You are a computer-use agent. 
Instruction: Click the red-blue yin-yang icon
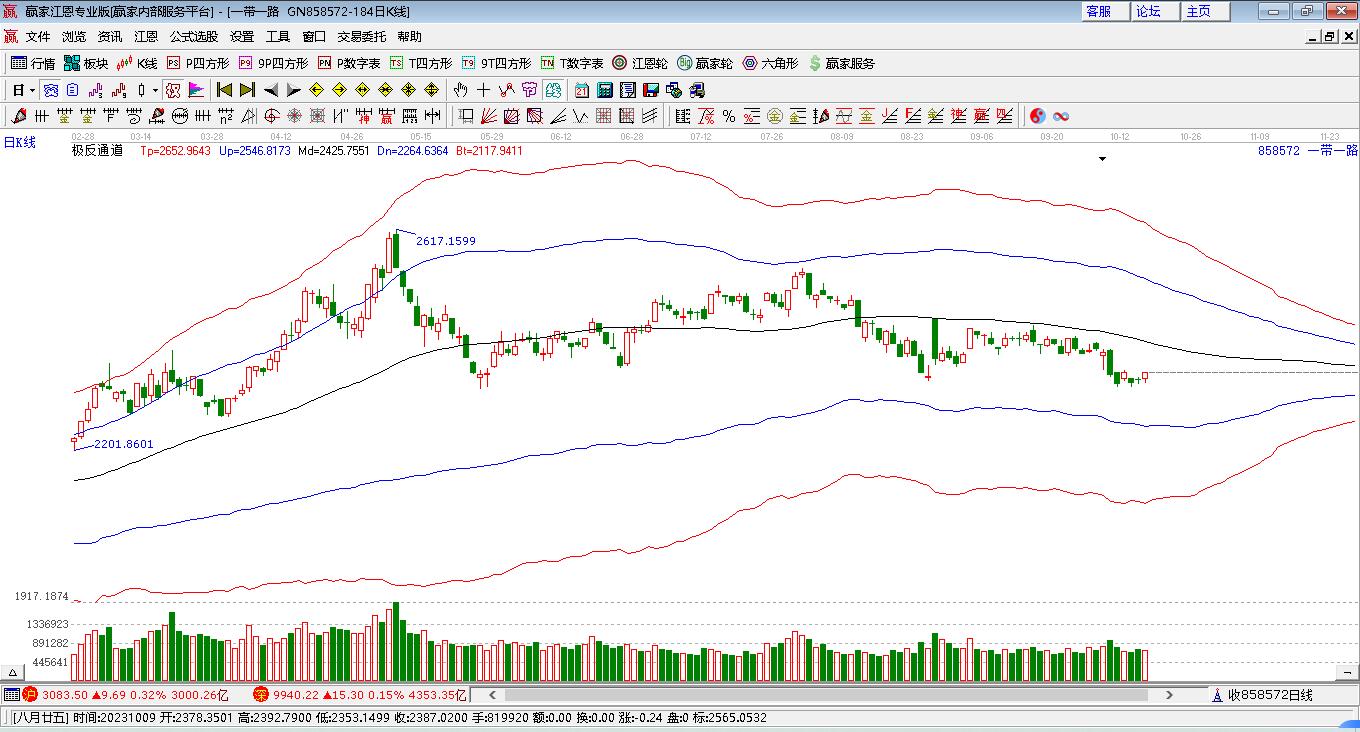point(1037,116)
